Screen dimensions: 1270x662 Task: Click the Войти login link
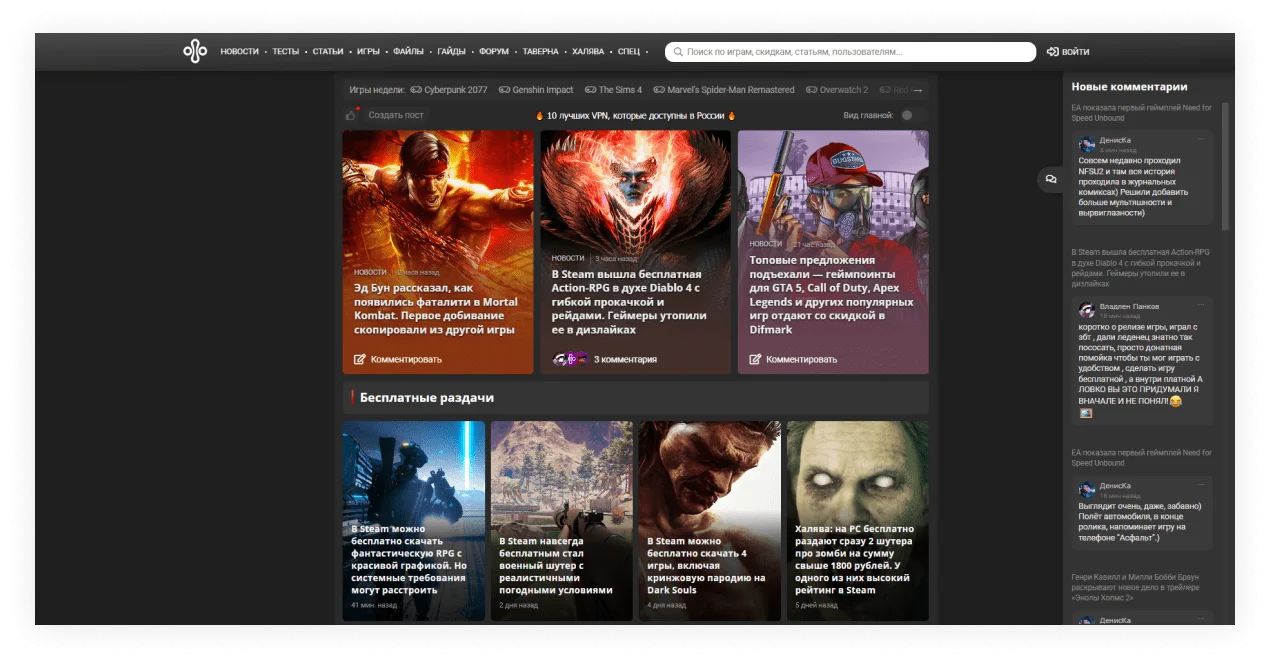click(1076, 52)
